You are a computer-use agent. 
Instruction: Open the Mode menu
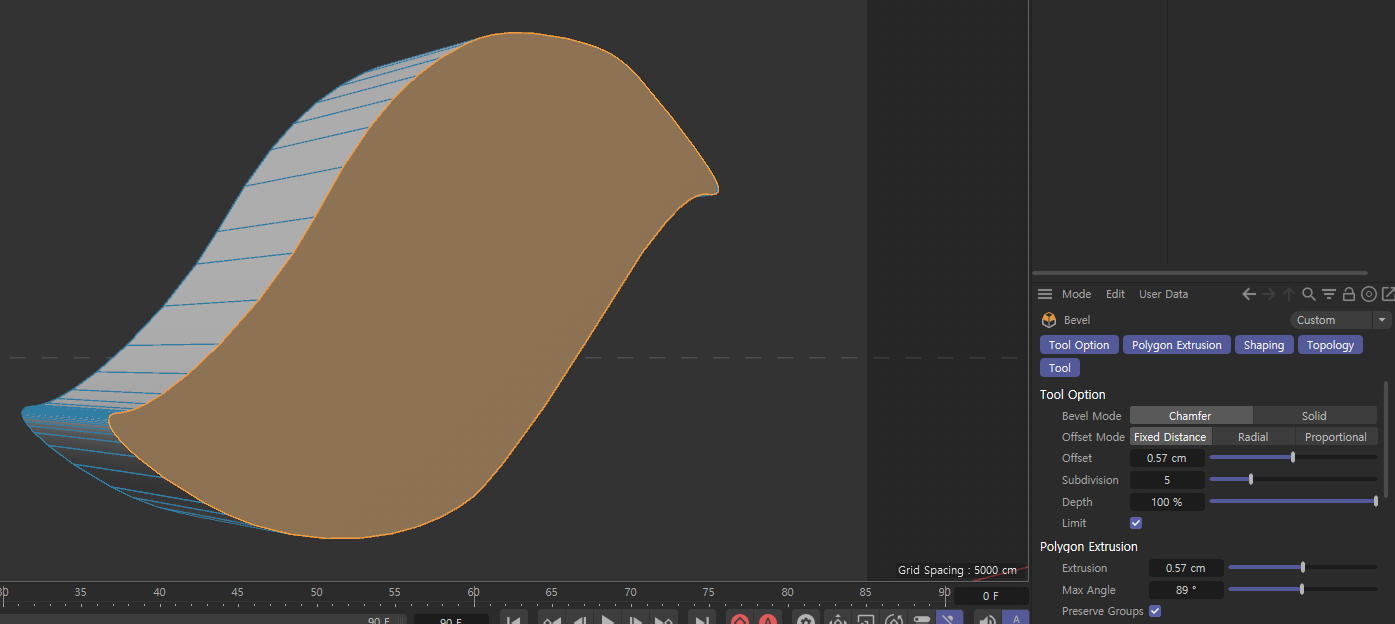point(1076,294)
